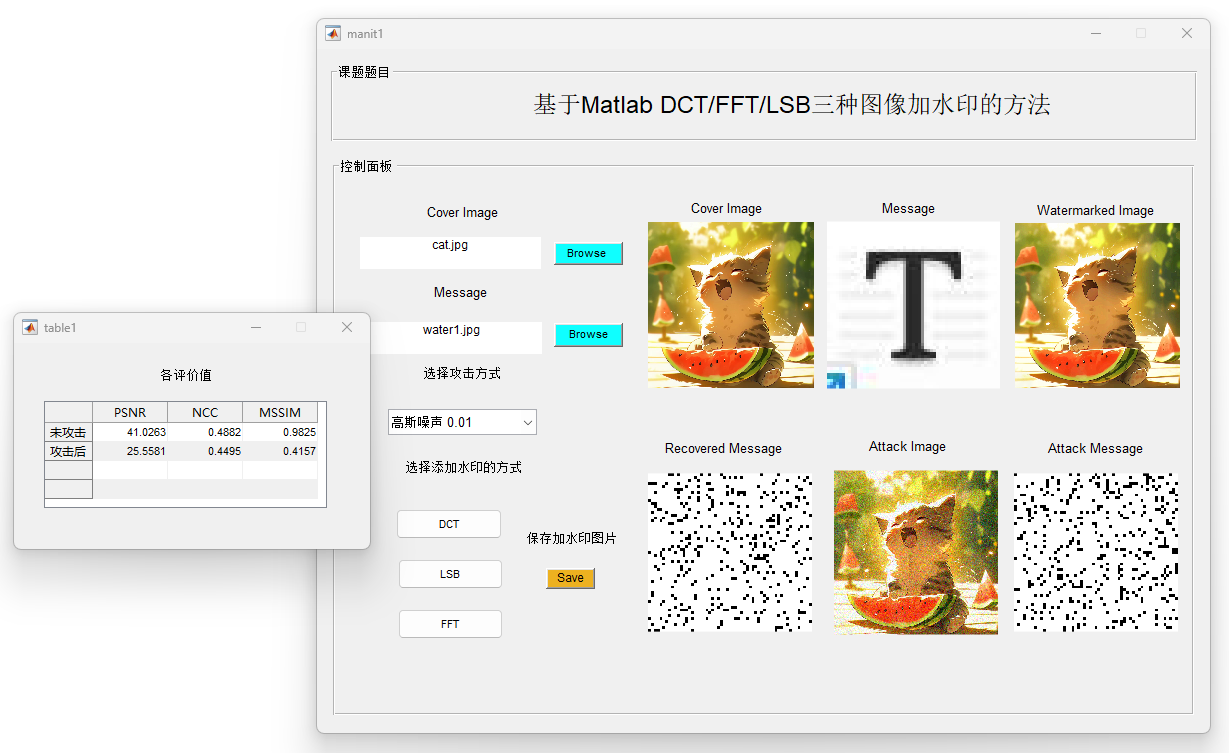The width and height of the screenshot is (1229, 753).
Task: Minimize the manit1 window
Action: (1096, 33)
